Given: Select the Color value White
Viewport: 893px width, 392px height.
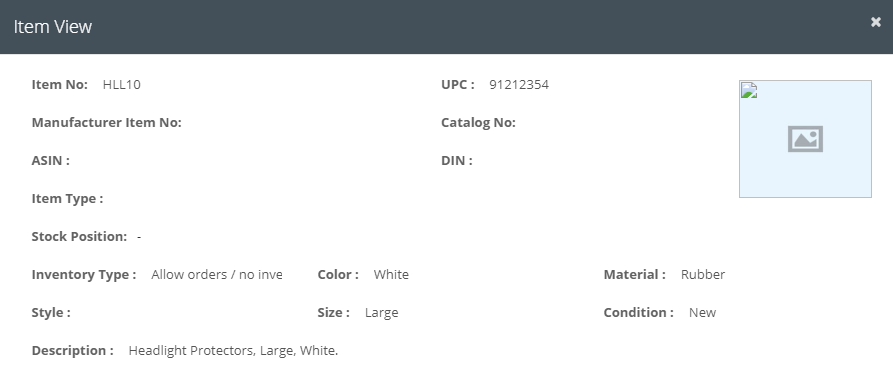Looking at the screenshot, I should tap(391, 275).
